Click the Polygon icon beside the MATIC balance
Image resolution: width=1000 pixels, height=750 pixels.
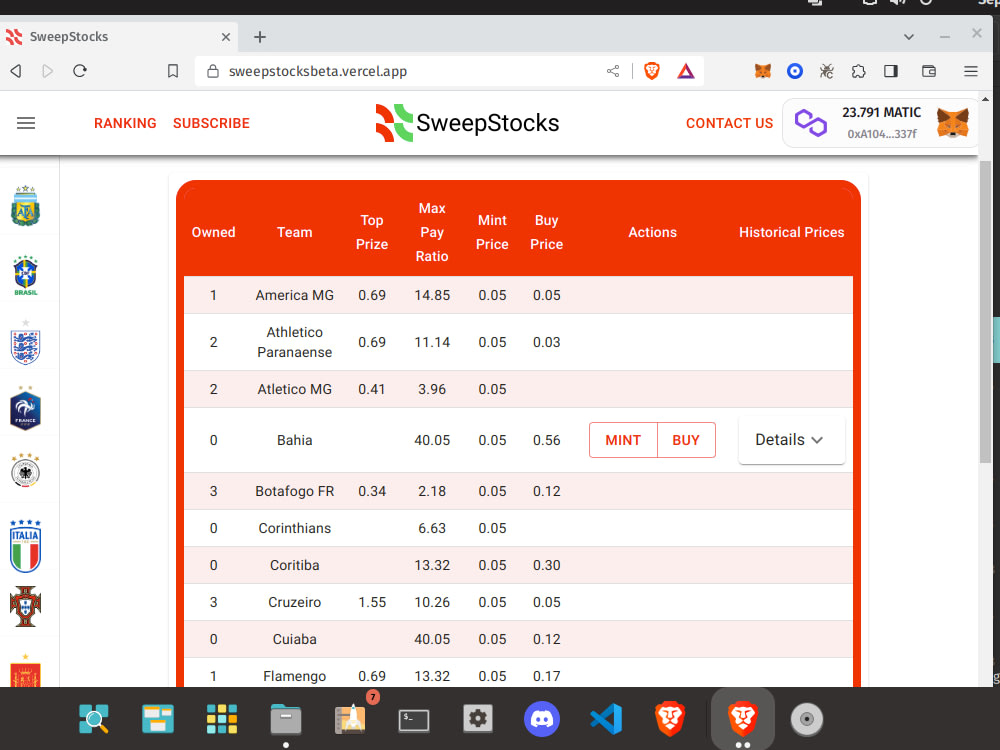click(811, 122)
